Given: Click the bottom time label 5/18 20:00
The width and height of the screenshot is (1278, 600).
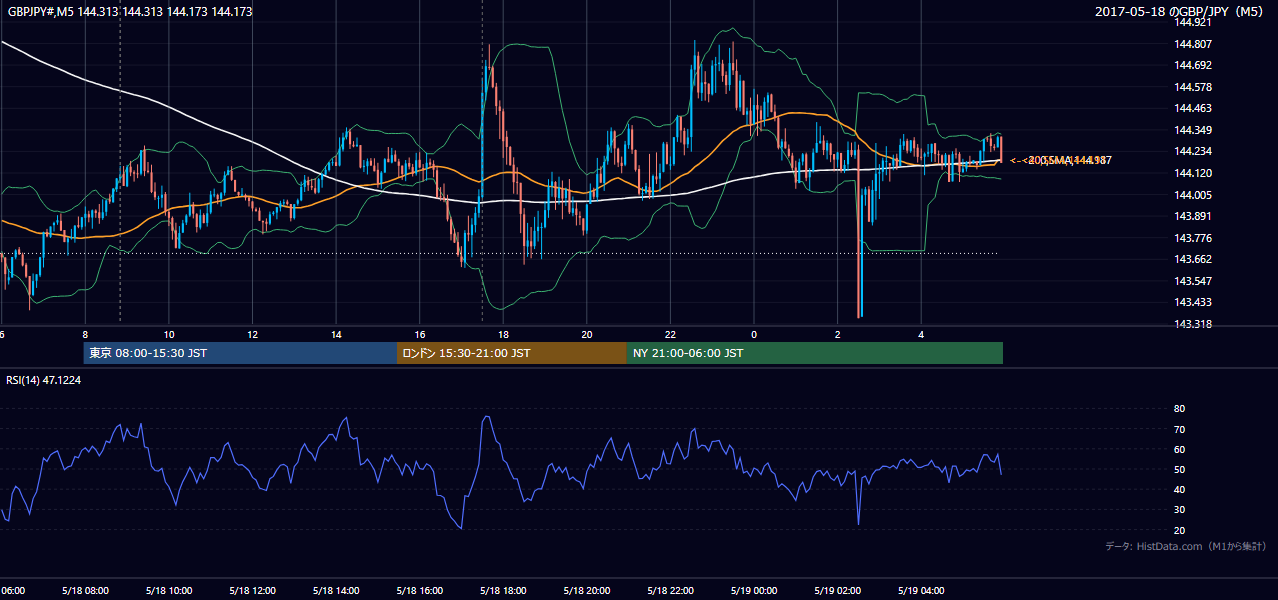Looking at the screenshot, I should point(587,590).
